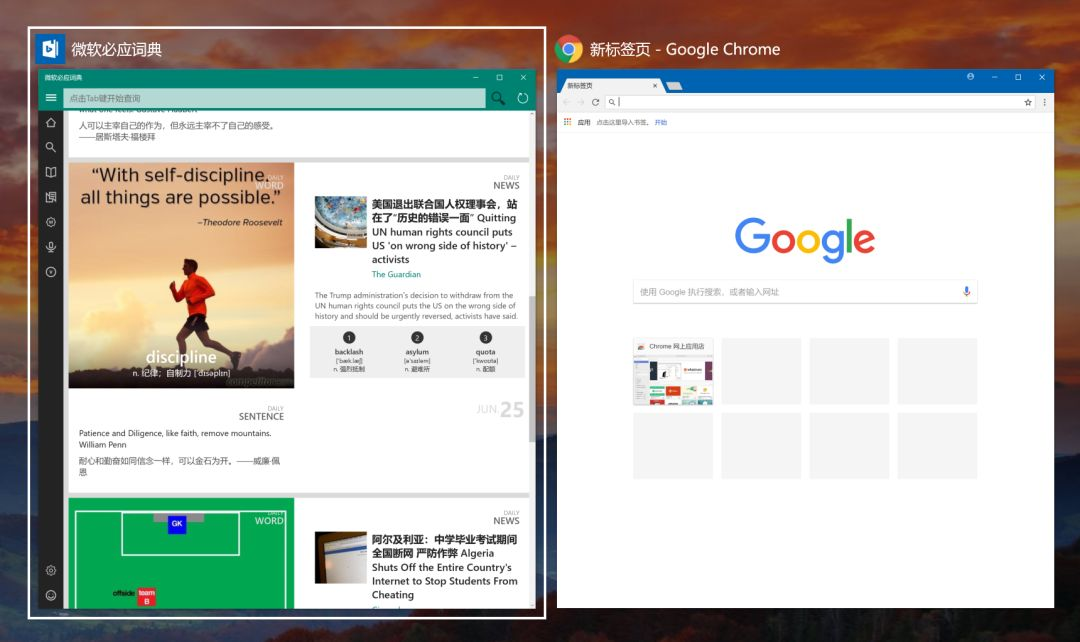Open the hamburger menu in Bing Dictionary
Screen dimensions: 1080x642
51,98
